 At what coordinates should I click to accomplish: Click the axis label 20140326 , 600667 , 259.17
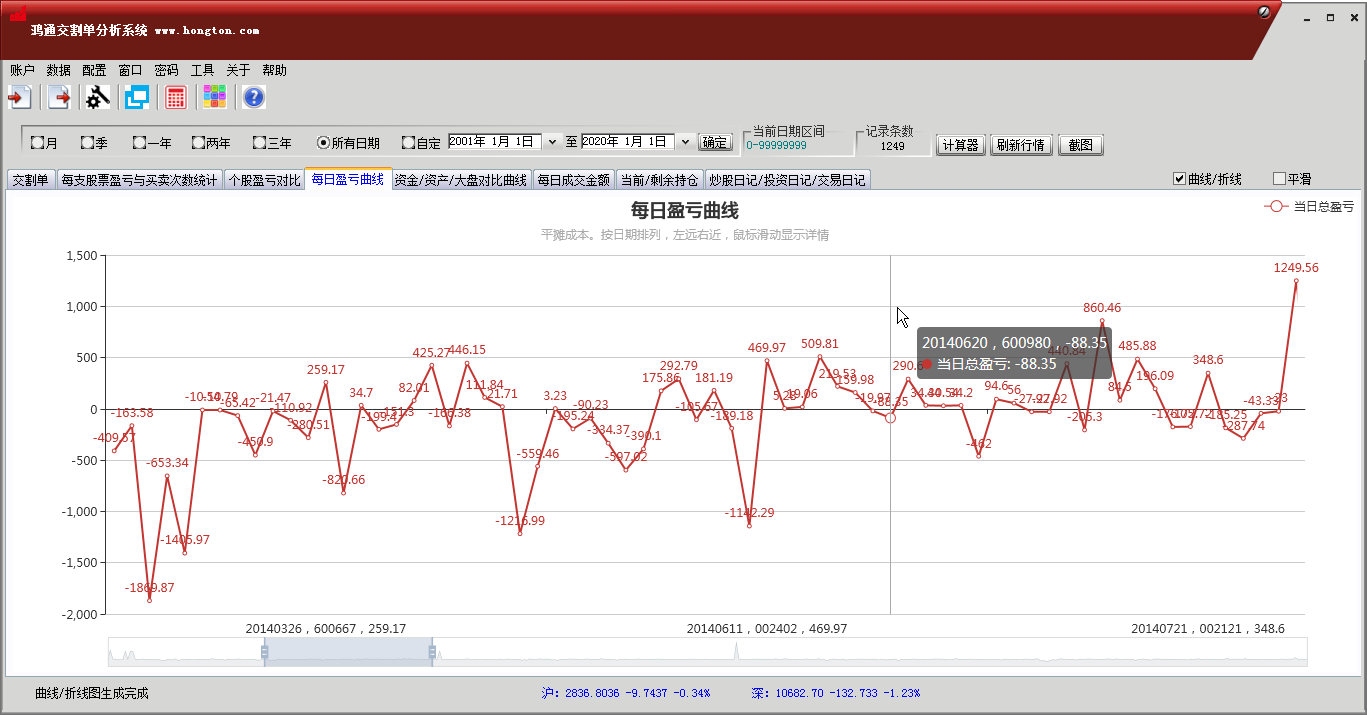tap(326, 629)
